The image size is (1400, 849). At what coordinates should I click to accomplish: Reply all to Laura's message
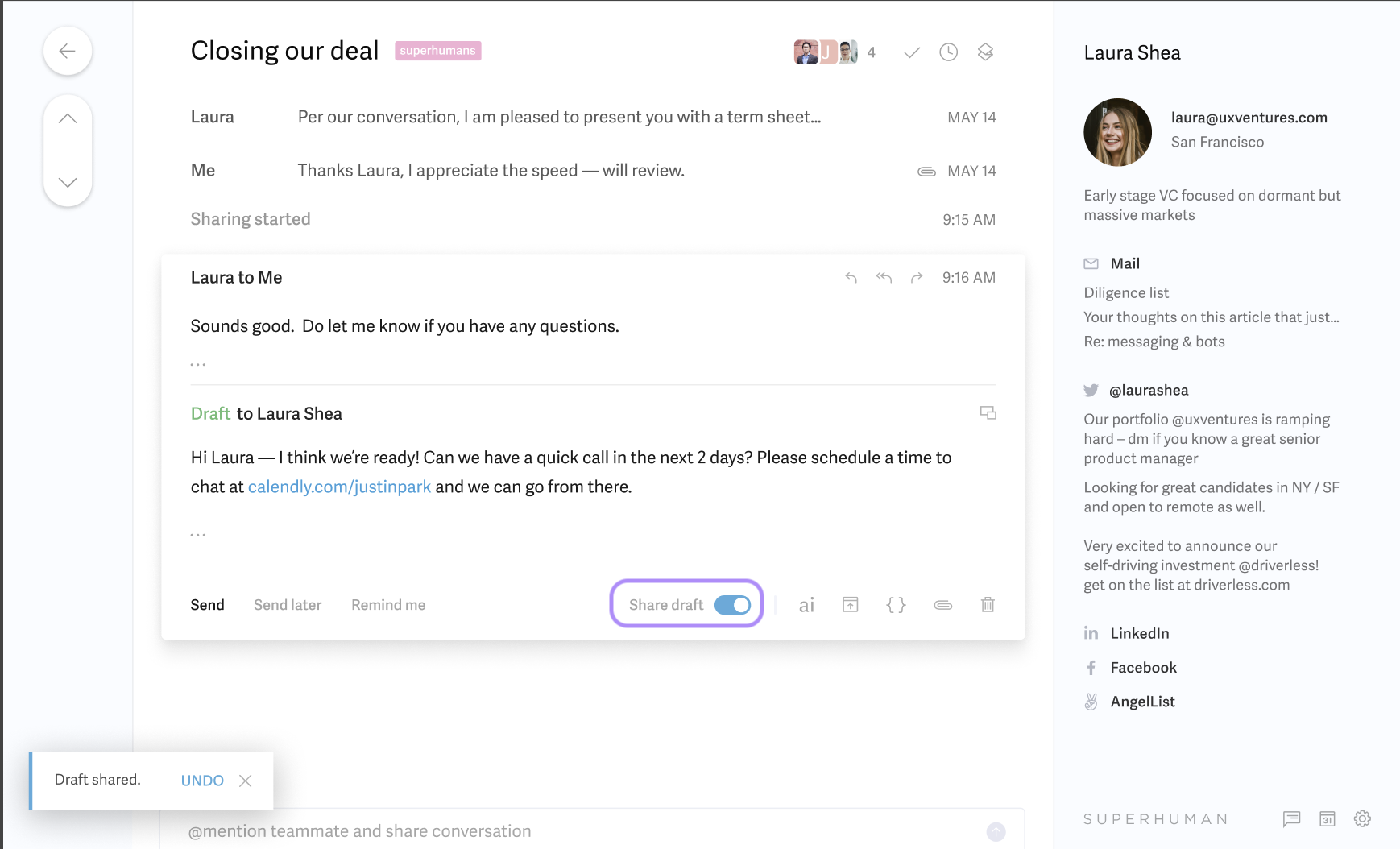(x=884, y=278)
